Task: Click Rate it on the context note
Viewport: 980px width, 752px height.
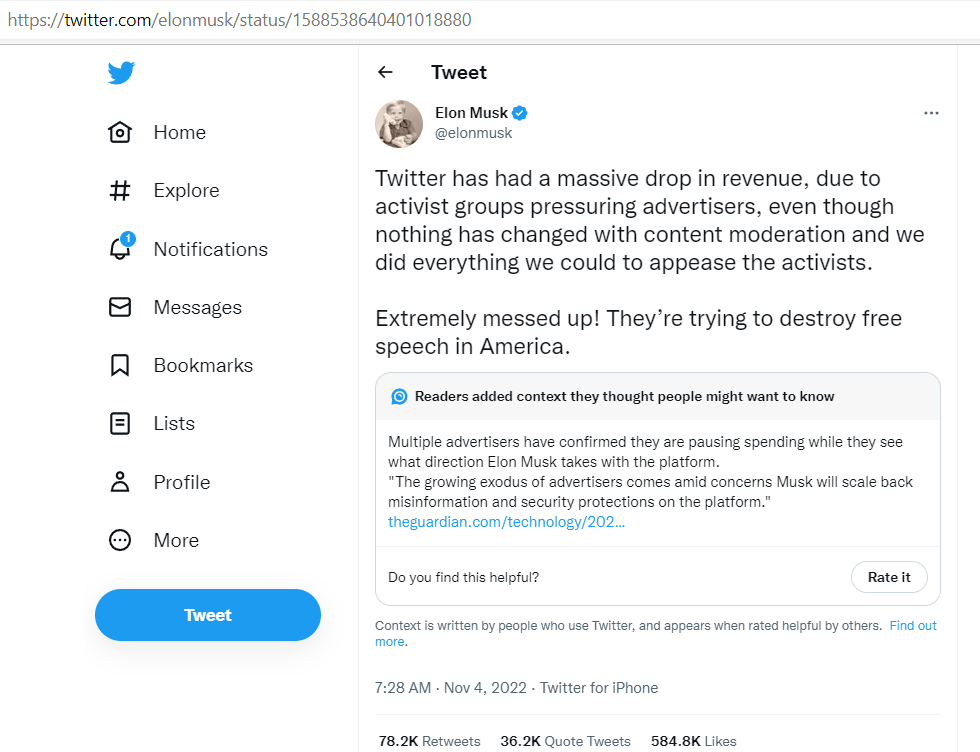Action: (889, 577)
